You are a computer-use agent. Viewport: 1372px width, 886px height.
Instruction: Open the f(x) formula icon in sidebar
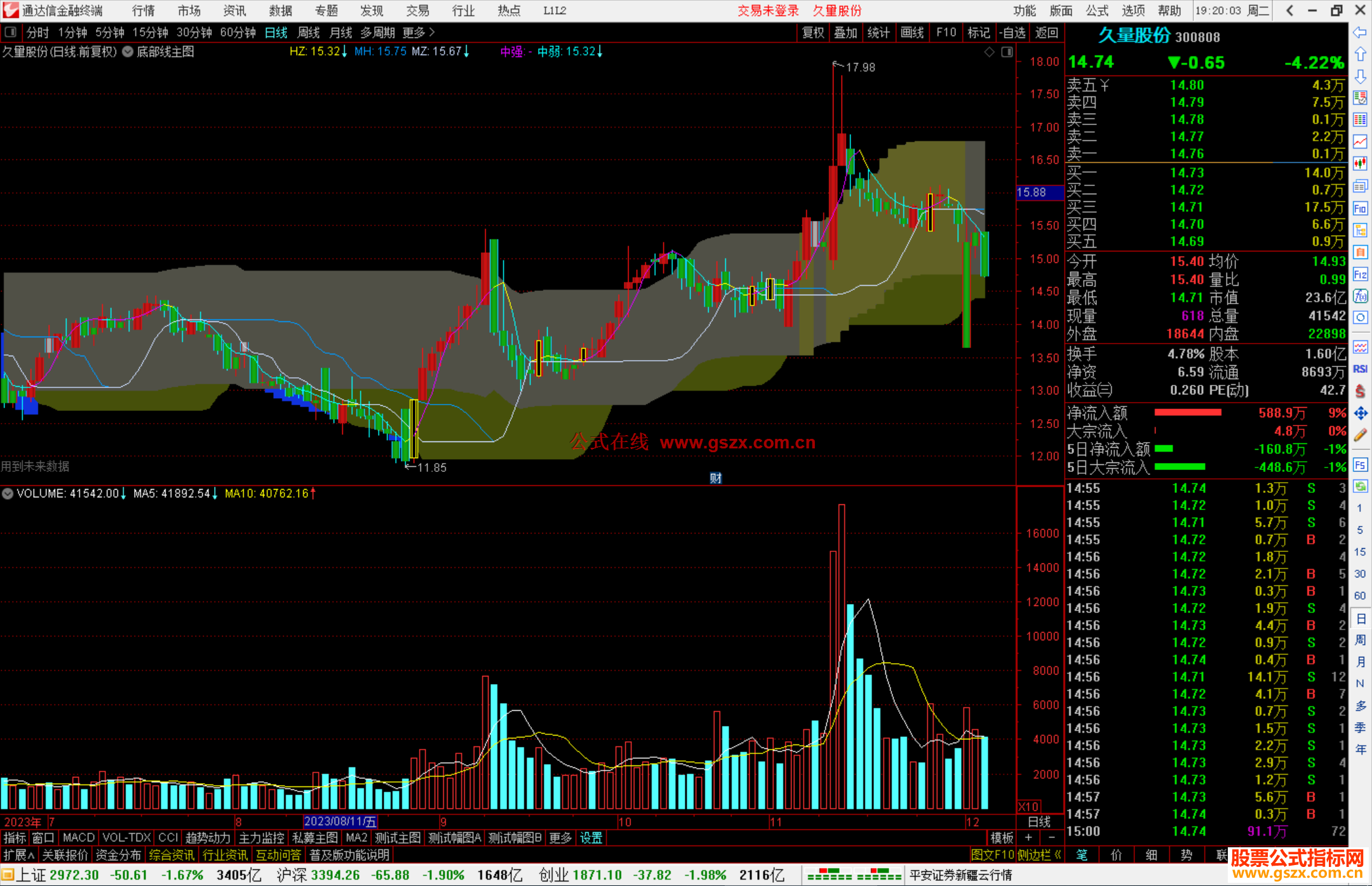point(1360,296)
